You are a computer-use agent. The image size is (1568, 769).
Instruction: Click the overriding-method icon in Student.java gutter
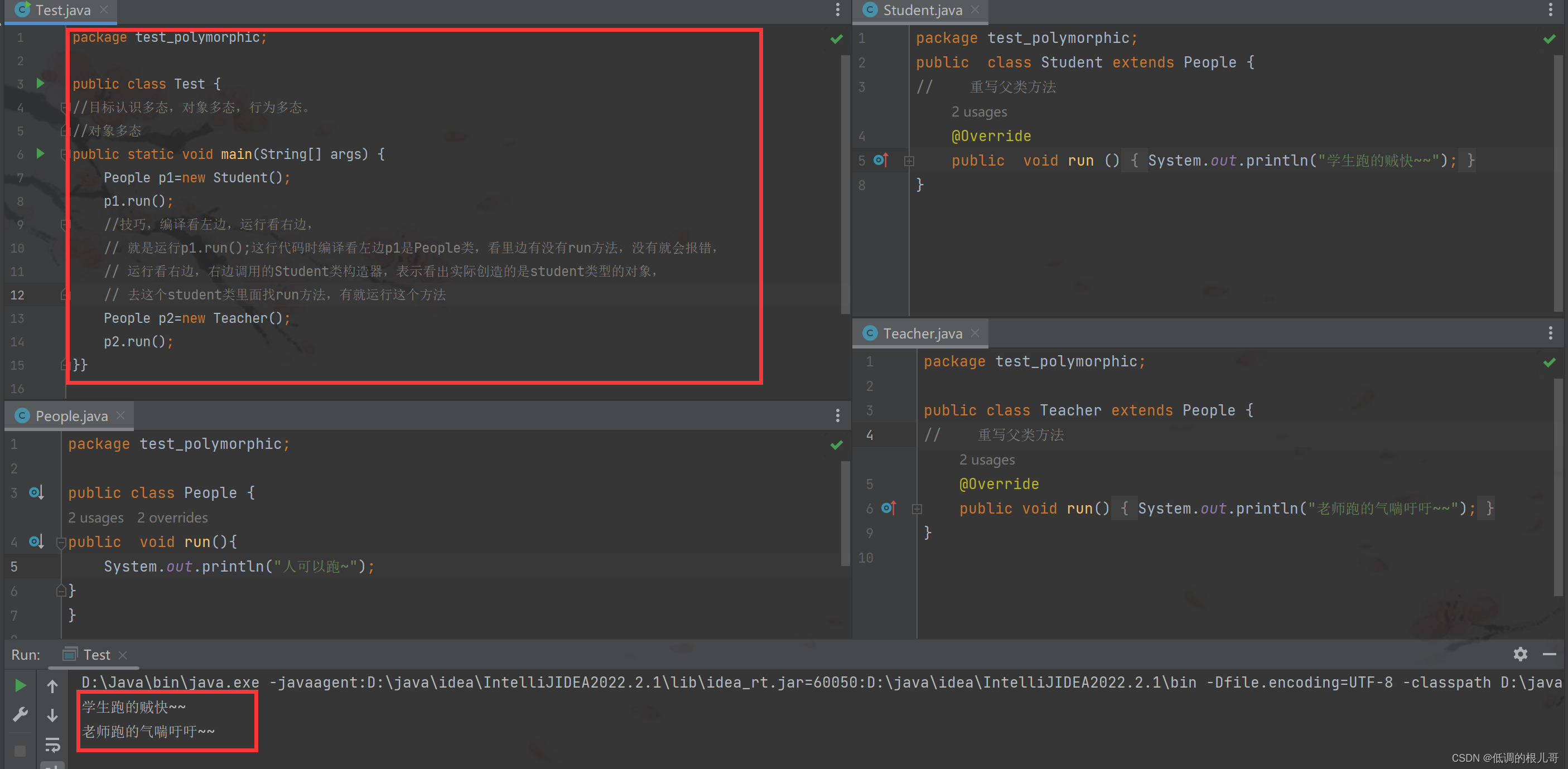click(881, 160)
